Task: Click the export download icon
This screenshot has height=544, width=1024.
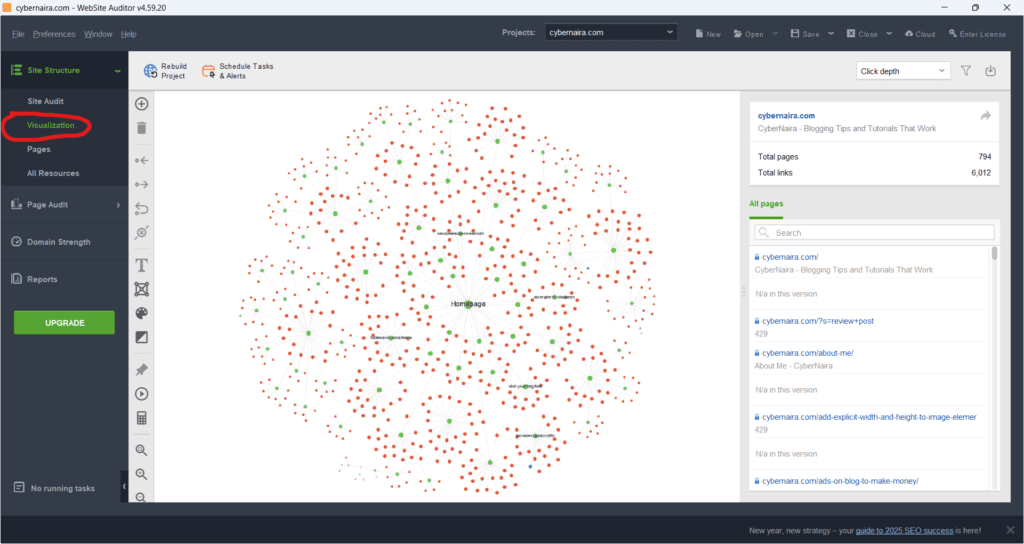Action: 991,71
